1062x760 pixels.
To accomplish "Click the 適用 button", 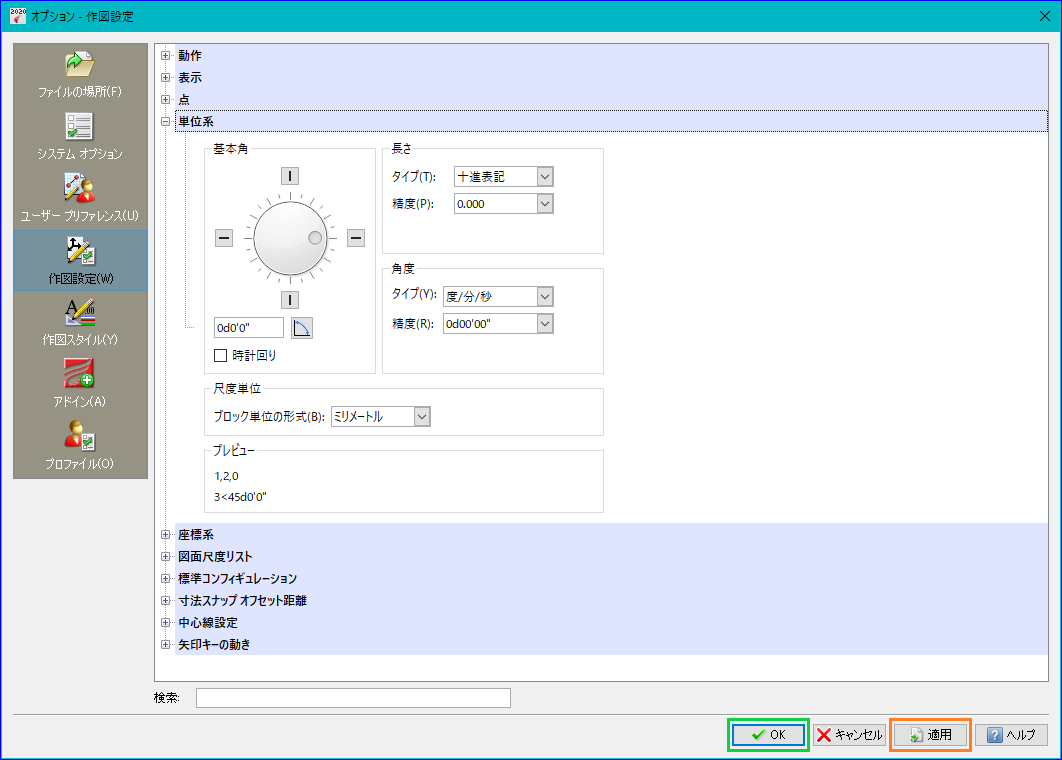I will (930, 735).
